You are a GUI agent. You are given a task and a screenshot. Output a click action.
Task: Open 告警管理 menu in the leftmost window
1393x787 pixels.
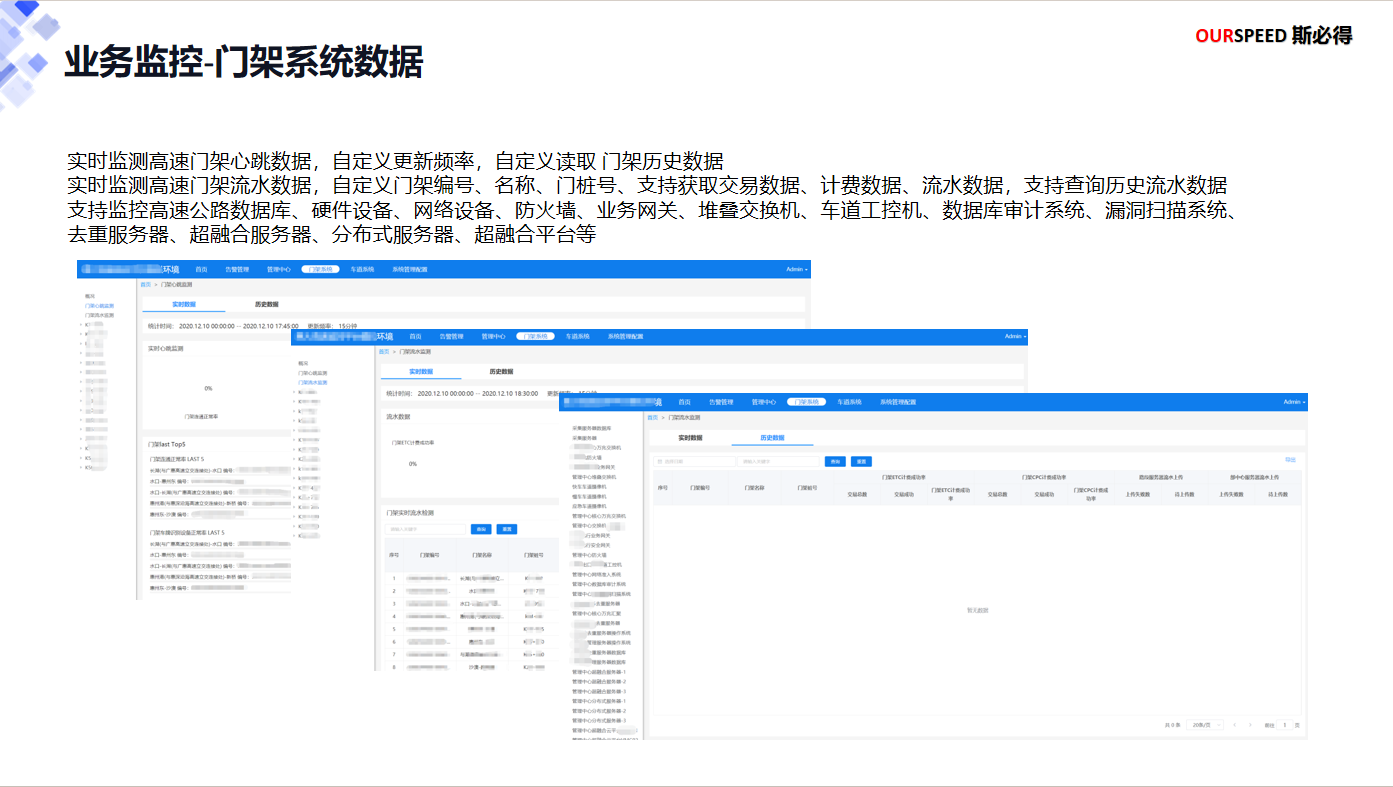[x=236, y=269]
